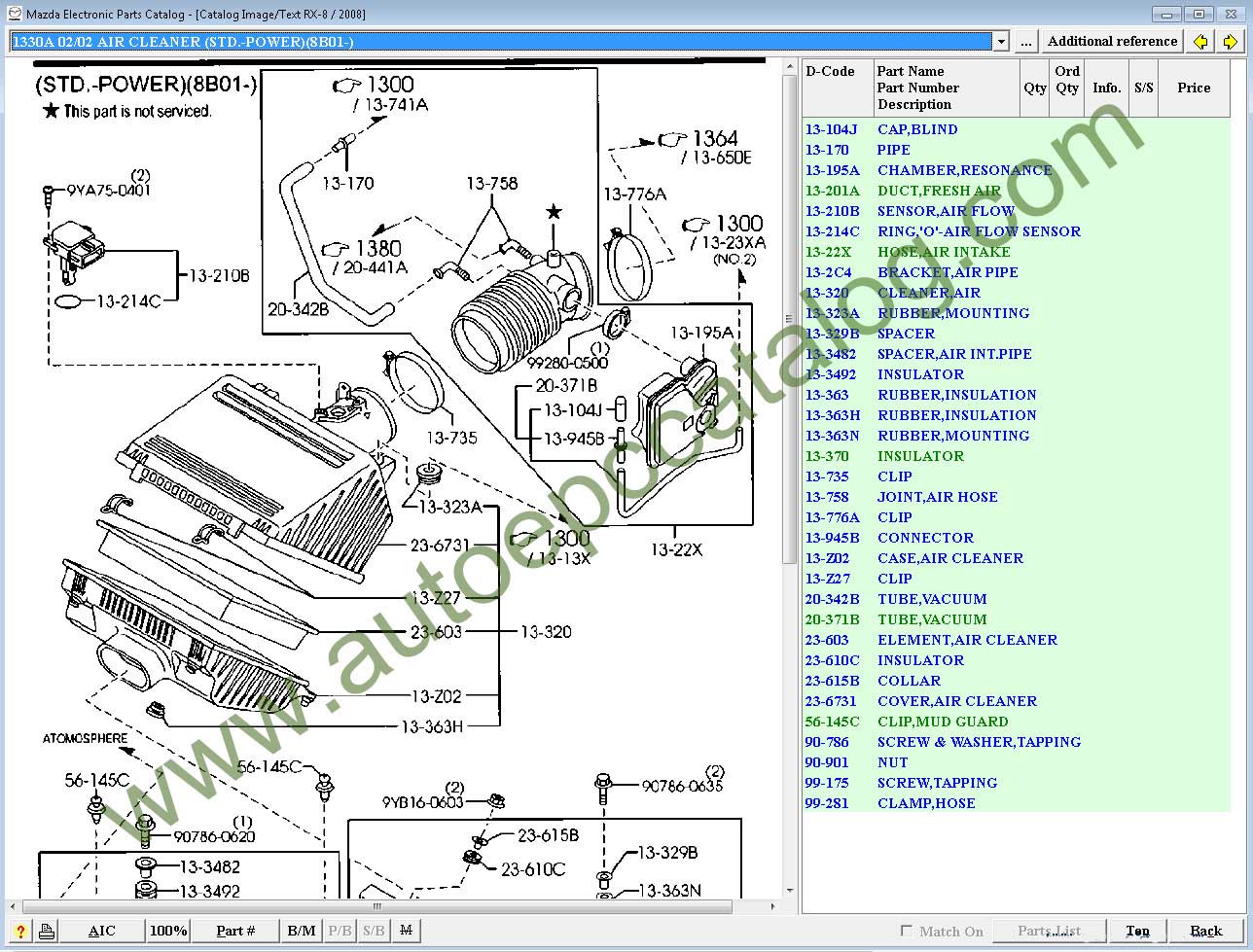
Task: Select the 13-2C4 BRACKET,AIR PIPE row
Action: coord(1017,272)
